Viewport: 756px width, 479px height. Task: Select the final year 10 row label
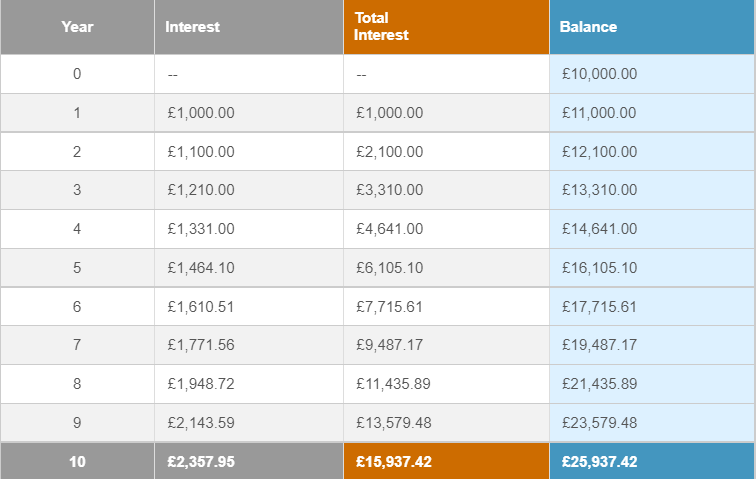[77, 462]
